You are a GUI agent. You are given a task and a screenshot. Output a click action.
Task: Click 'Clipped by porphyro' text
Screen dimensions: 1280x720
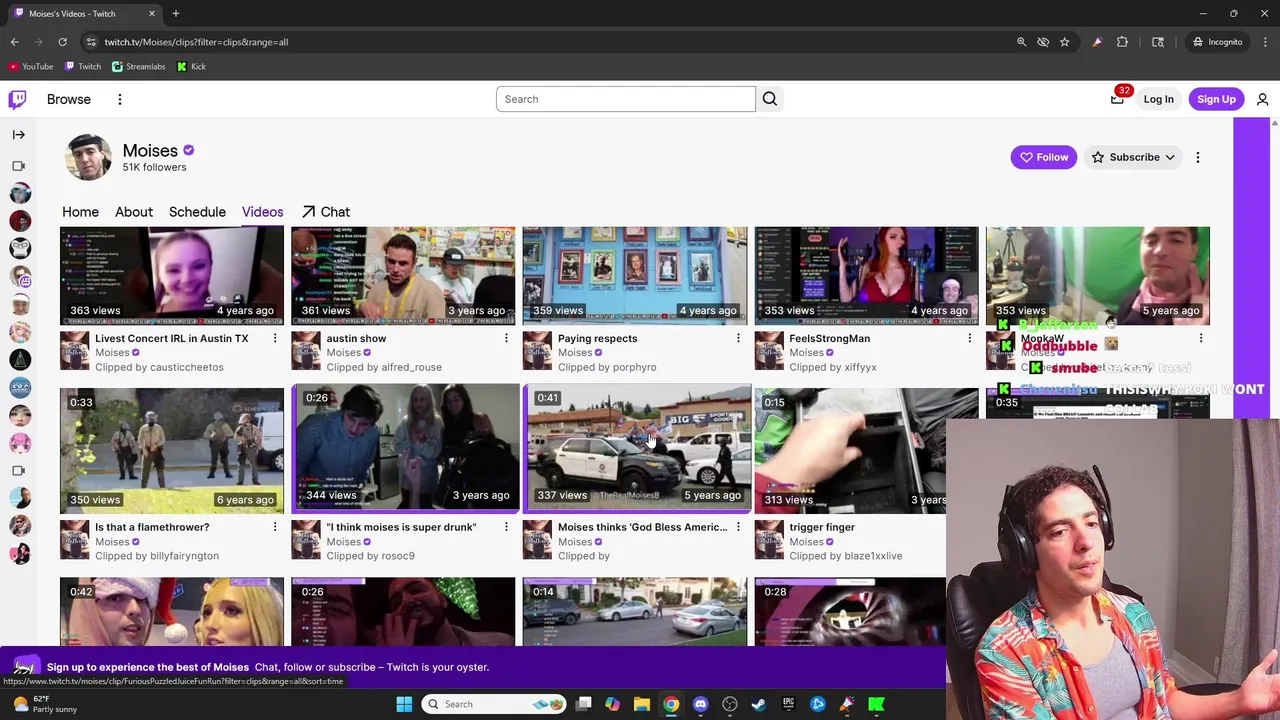point(607,367)
